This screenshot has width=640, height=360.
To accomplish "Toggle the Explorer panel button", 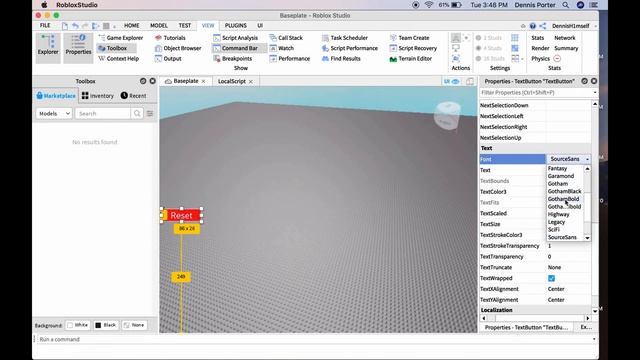I will [48, 48].
